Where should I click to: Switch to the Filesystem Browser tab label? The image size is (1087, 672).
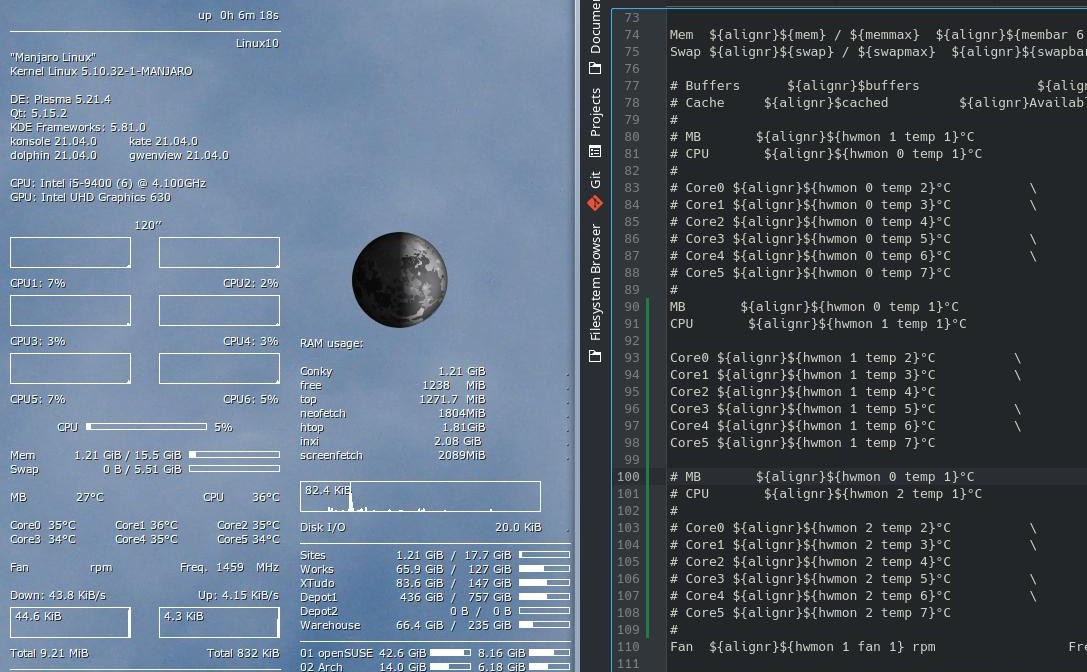point(595,282)
